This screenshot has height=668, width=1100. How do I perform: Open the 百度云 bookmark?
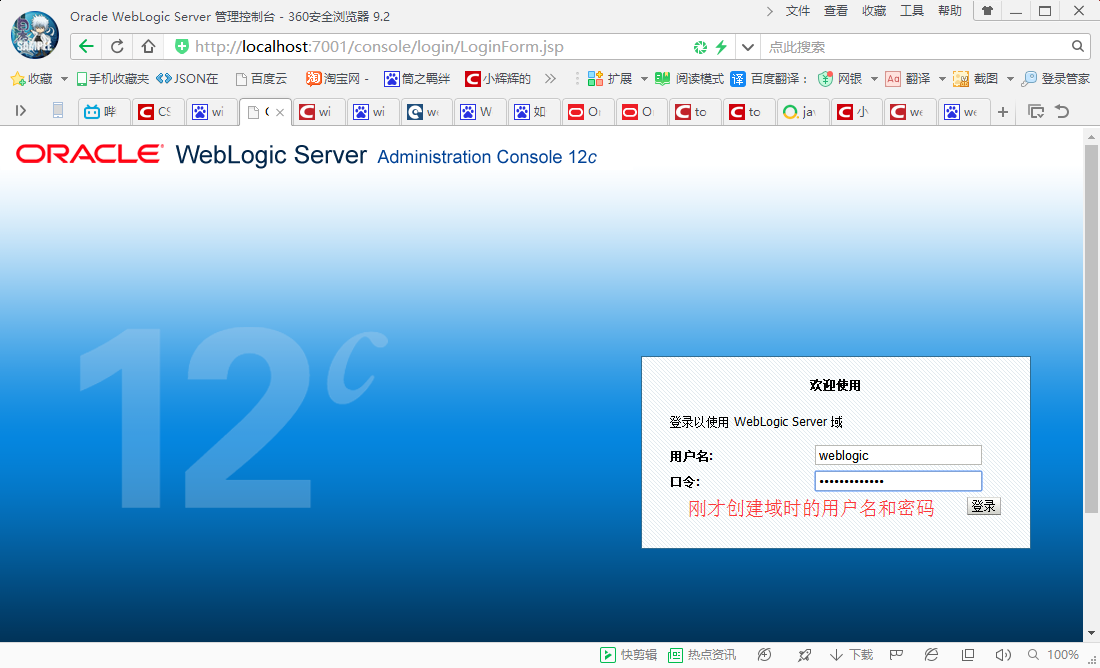click(262, 79)
